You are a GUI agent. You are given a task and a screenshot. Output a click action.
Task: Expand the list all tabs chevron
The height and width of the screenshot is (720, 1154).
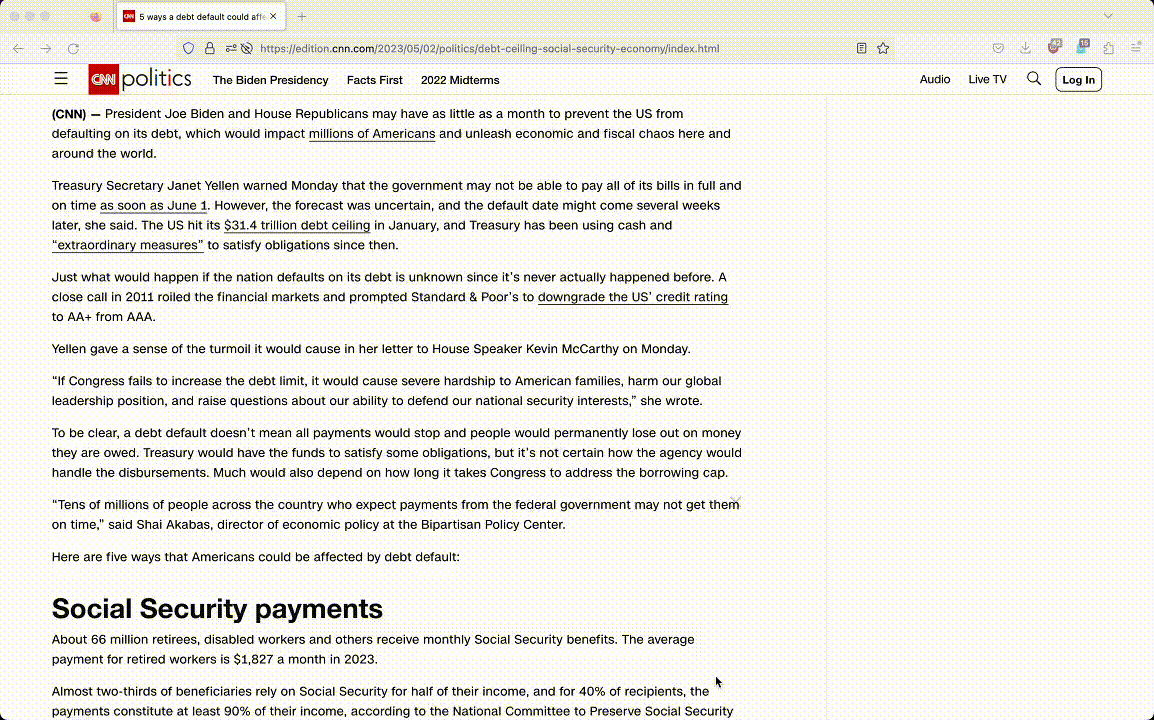(x=1108, y=16)
